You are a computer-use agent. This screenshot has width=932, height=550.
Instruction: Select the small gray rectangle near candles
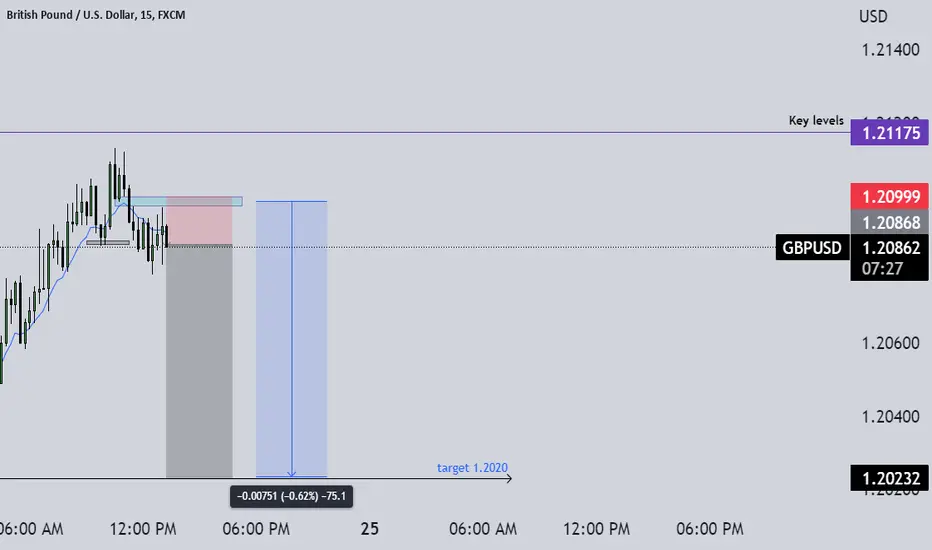coord(108,243)
